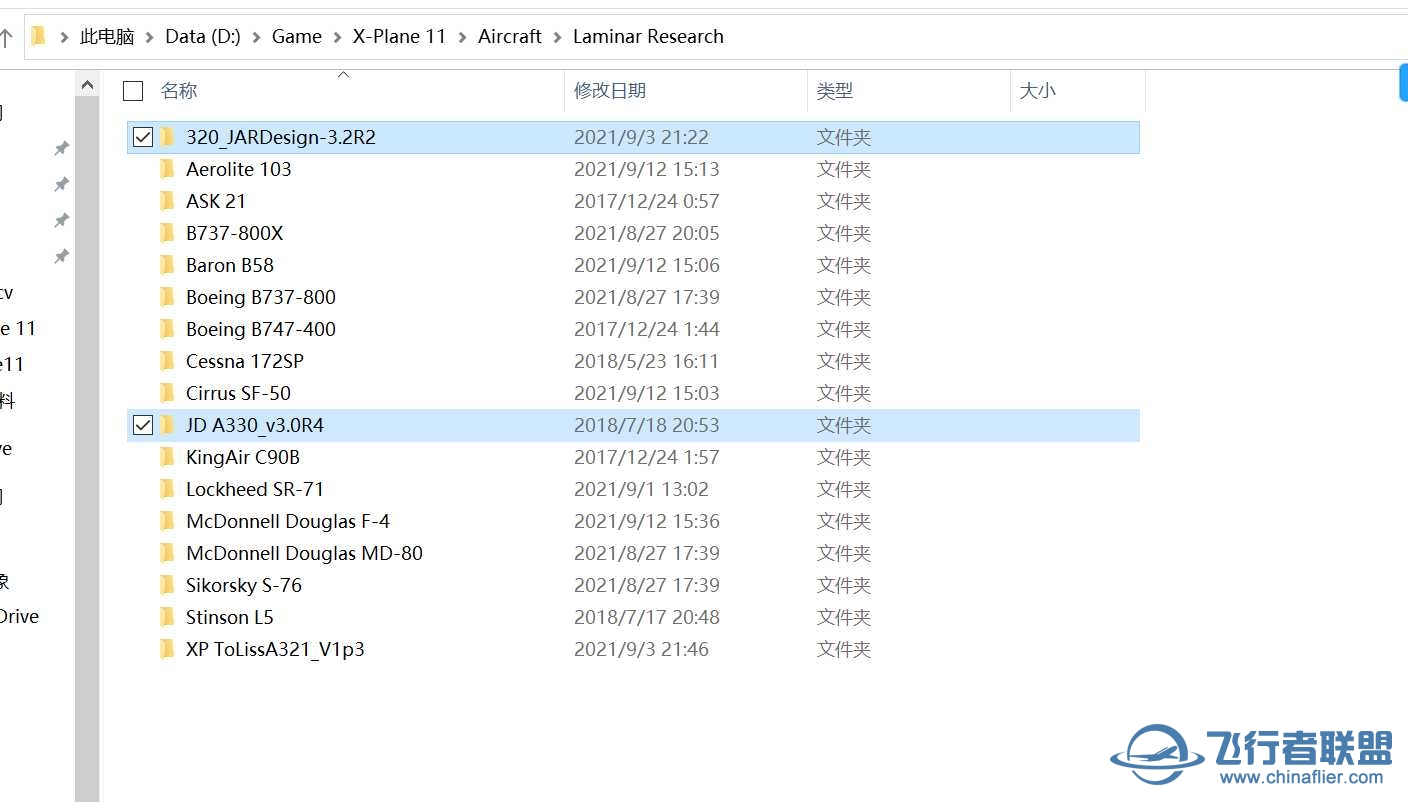Select the Sikorsky S-76 folder name

244,585
